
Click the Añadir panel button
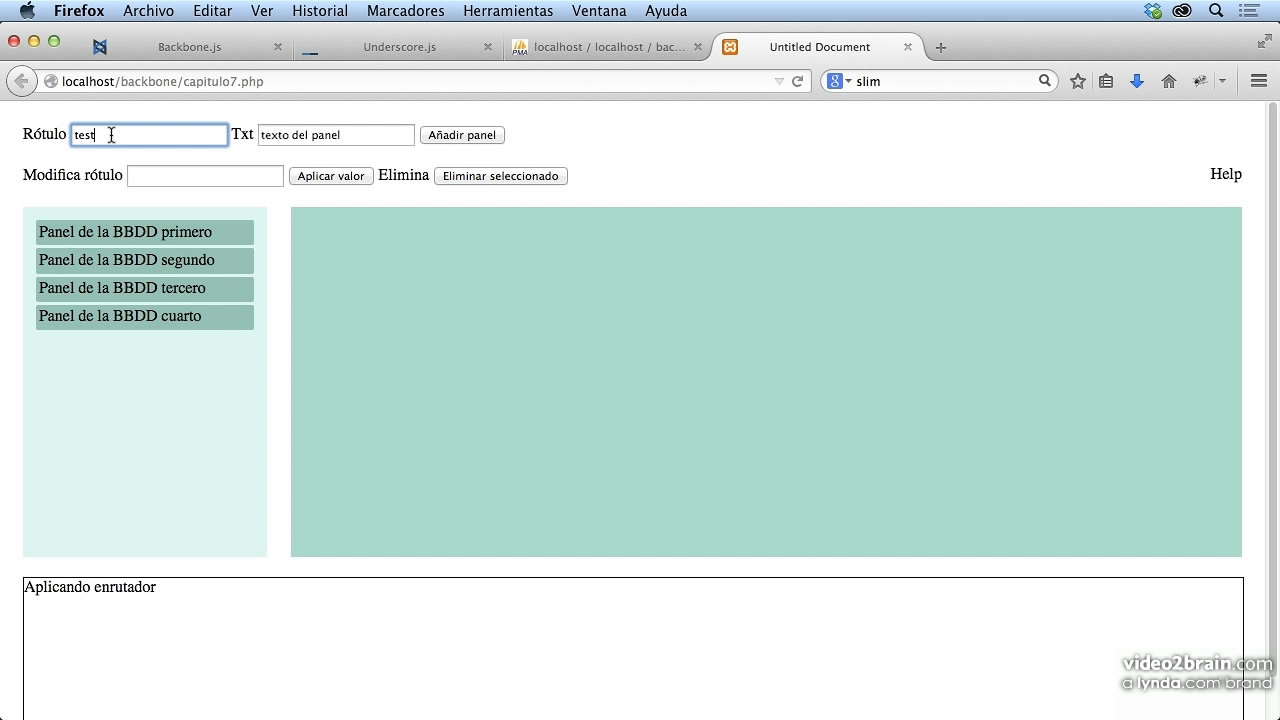[462, 135]
